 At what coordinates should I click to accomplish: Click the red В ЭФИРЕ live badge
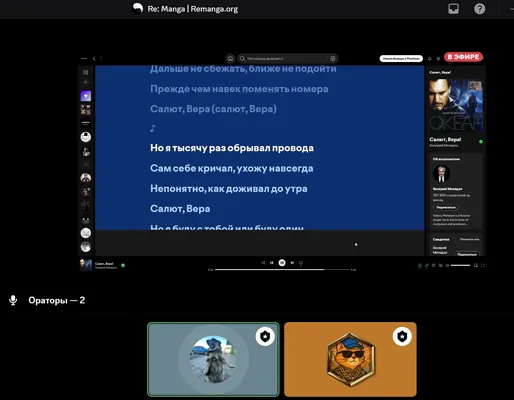coord(463,57)
